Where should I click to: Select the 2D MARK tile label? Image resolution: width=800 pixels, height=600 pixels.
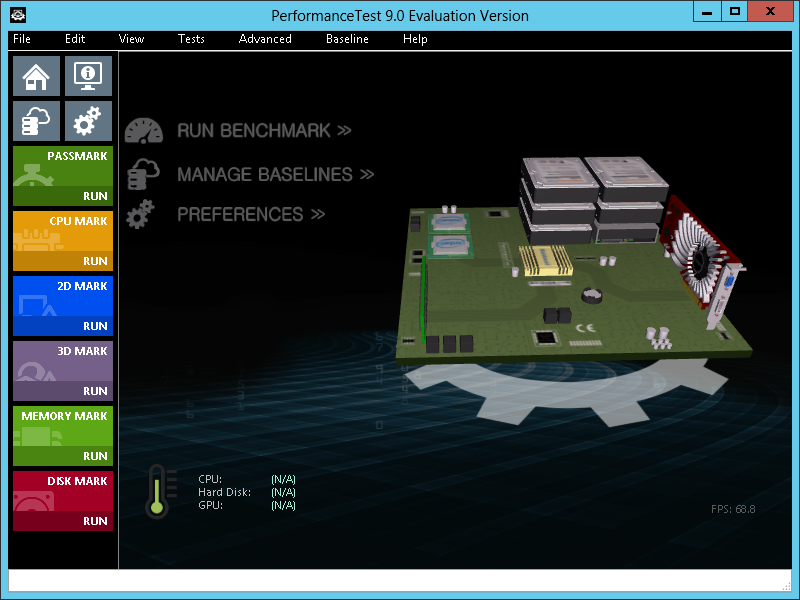click(82, 286)
